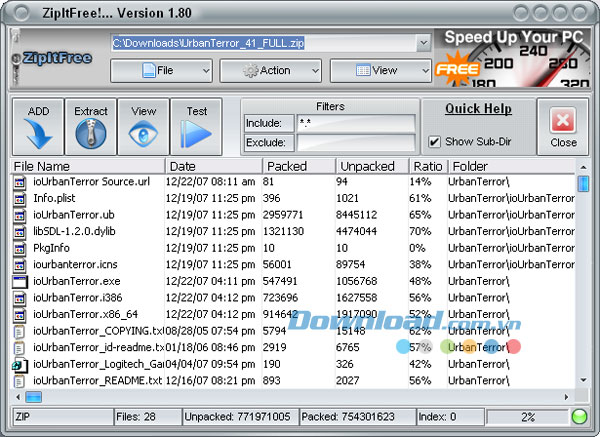Click the Speed Up Your PC banner
The height and width of the screenshot is (437, 600).
[x=513, y=57]
